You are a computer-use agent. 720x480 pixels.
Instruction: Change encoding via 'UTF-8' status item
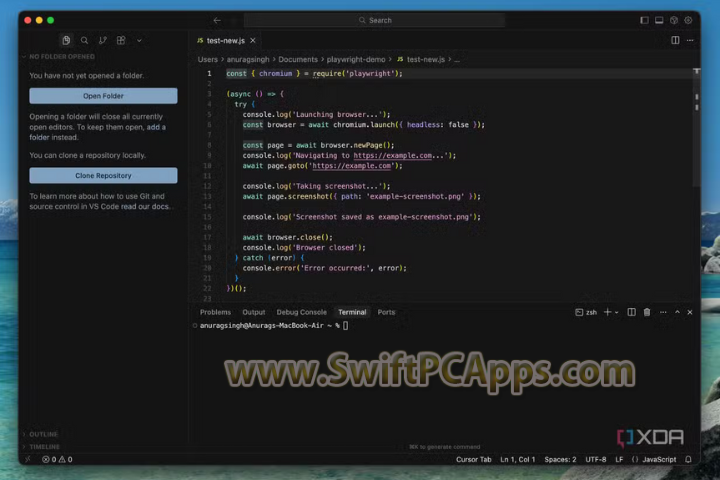tap(596, 459)
